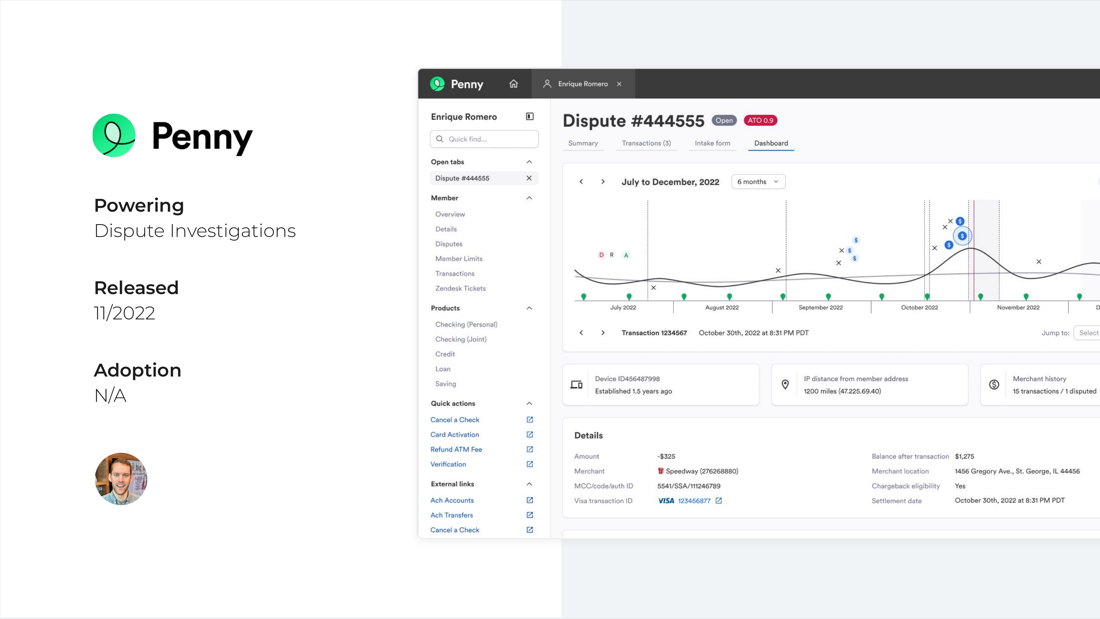Viewport: 1100px width, 619px height.
Task: Collapse the Member section in the sidebar
Action: pos(529,198)
